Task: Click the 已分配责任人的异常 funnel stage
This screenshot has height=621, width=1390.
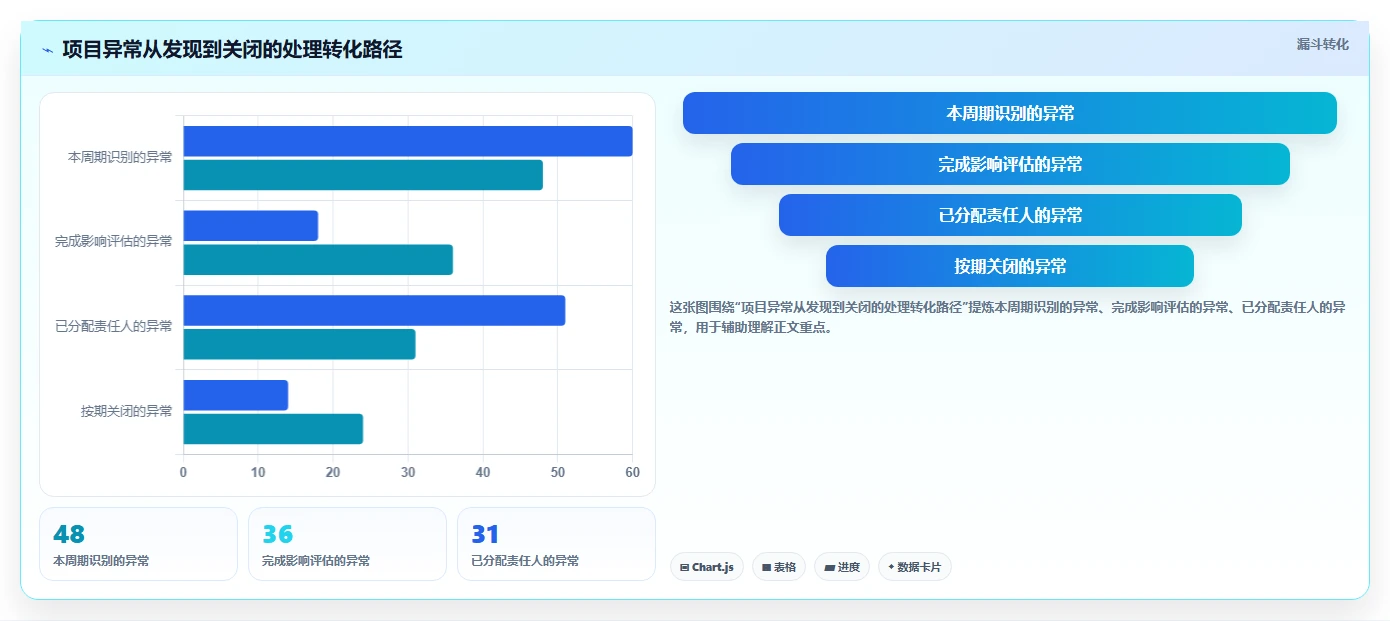Action: (x=1010, y=215)
